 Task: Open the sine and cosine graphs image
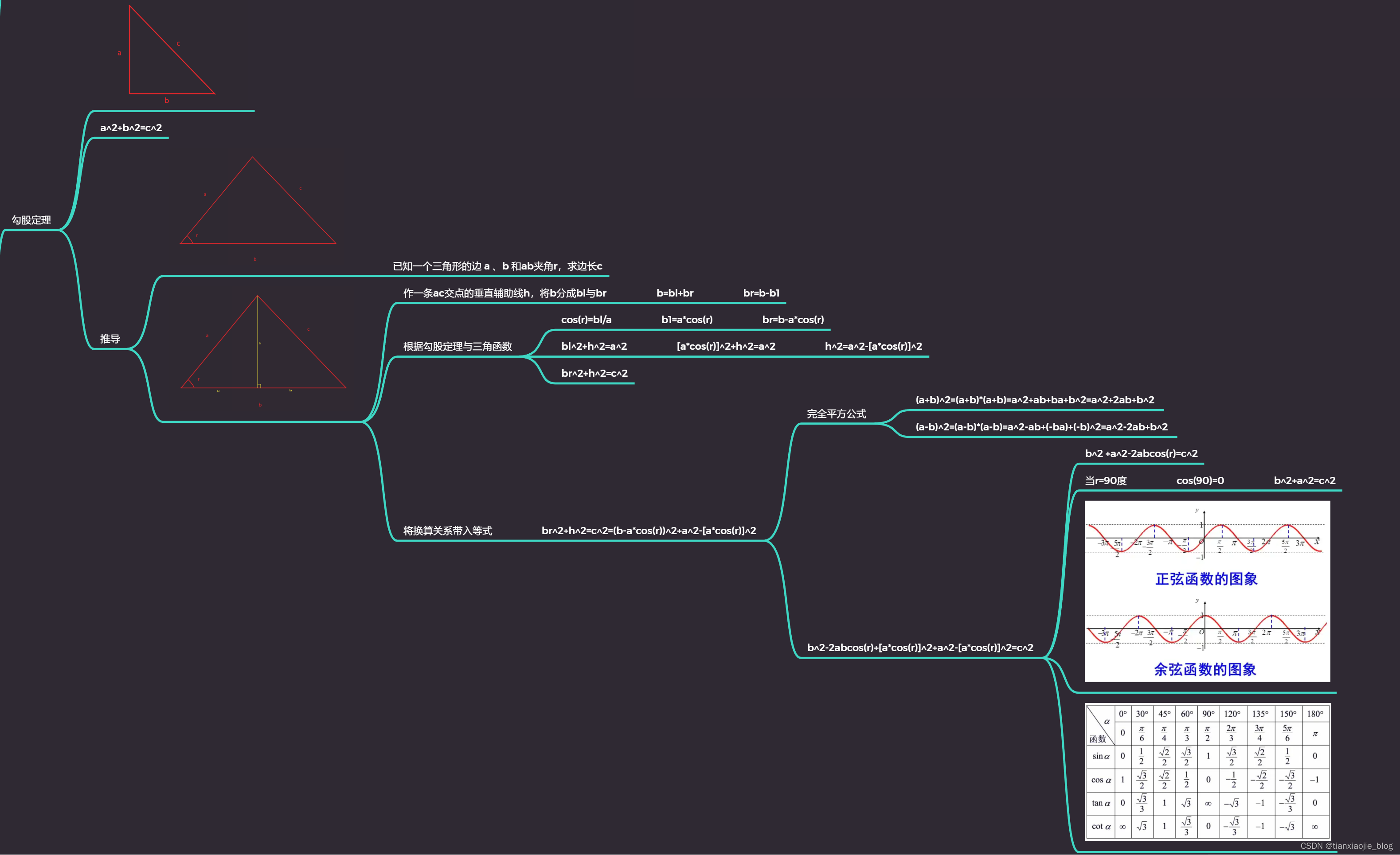pos(1208,591)
